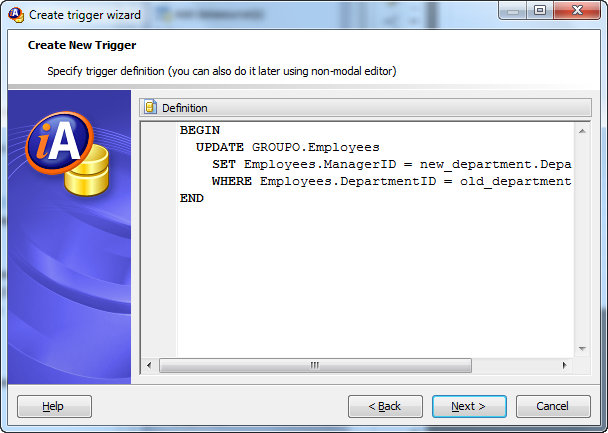Click the editor's left gutter margin

click(x=159, y=240)
